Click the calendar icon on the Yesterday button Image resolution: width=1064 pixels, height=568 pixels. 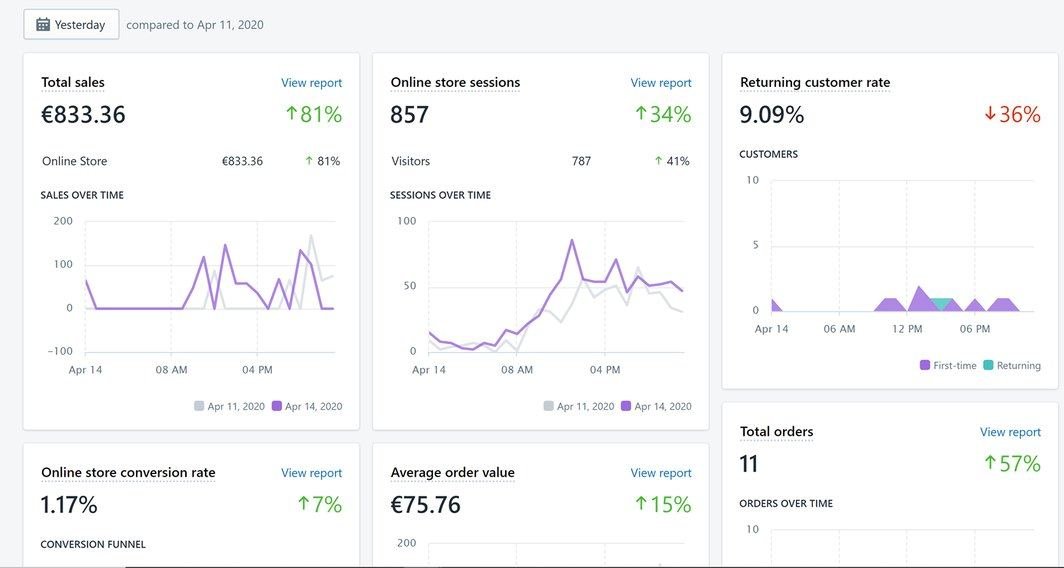click(43, 24)
